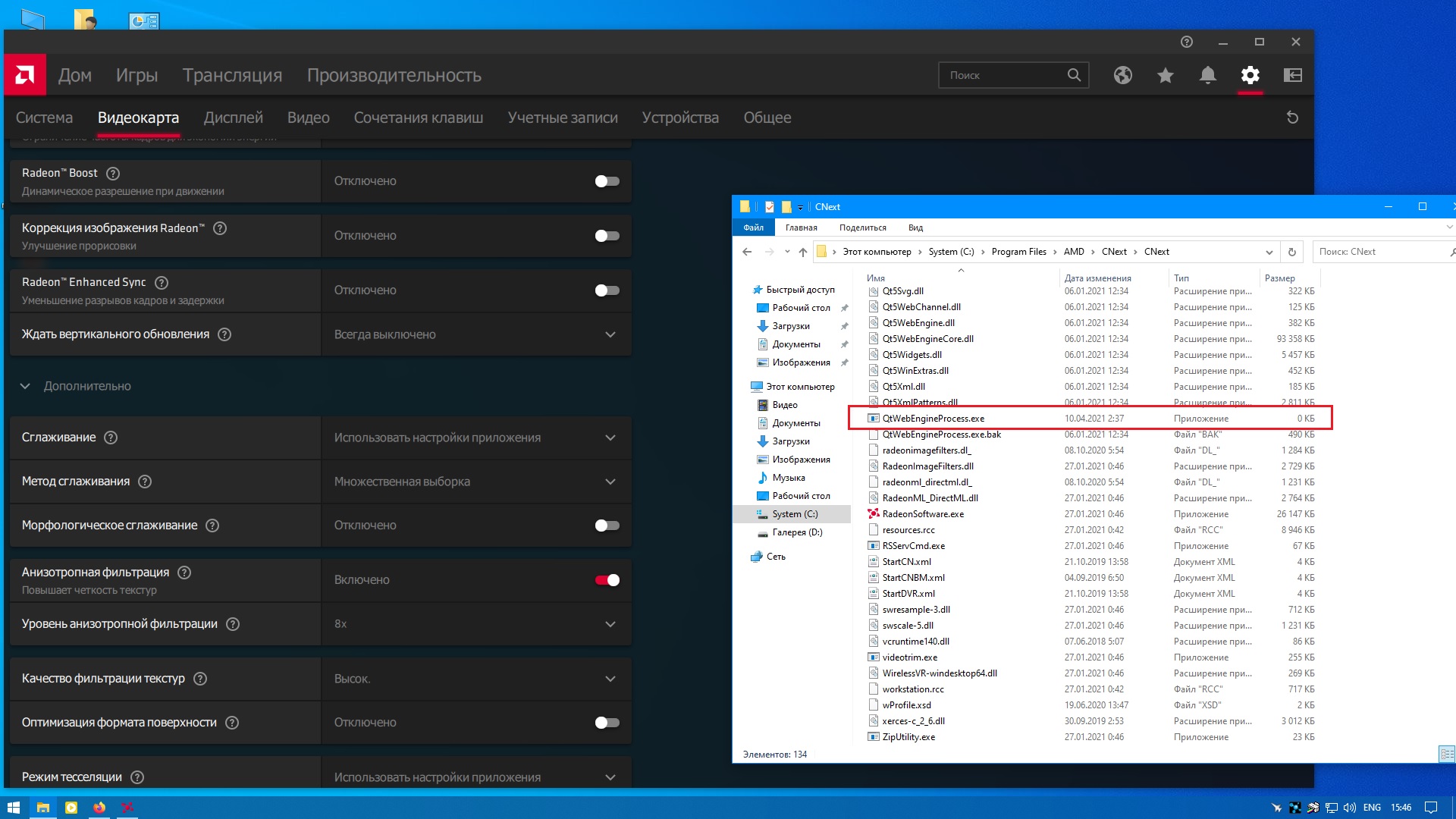Open File Explorer taskbar icon
The width and height of the screenshot is (1456, 819).
point(43,808)
